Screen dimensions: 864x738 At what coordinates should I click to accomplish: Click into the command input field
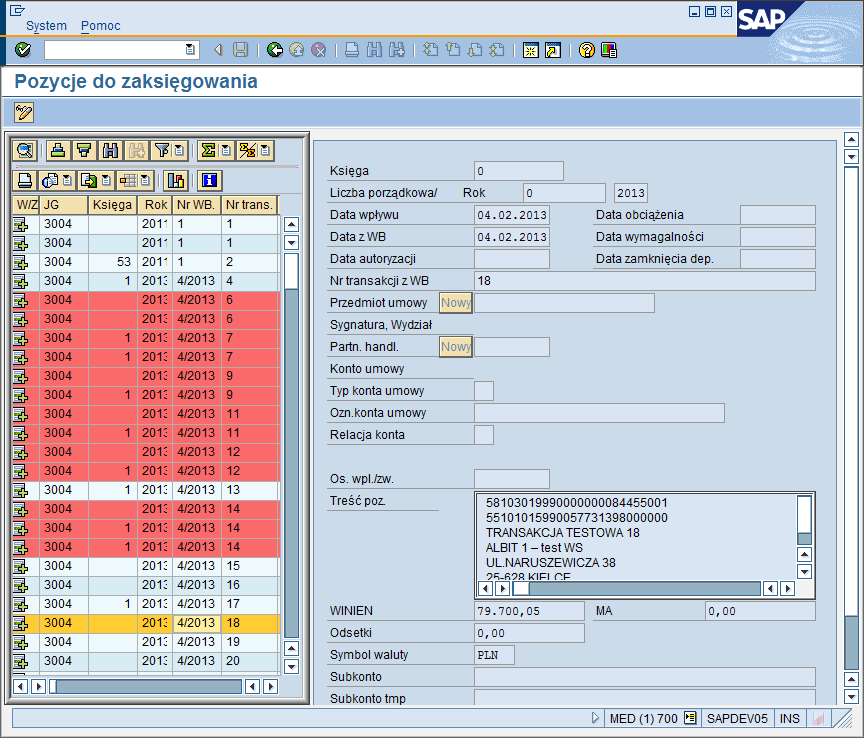(115, 50)
